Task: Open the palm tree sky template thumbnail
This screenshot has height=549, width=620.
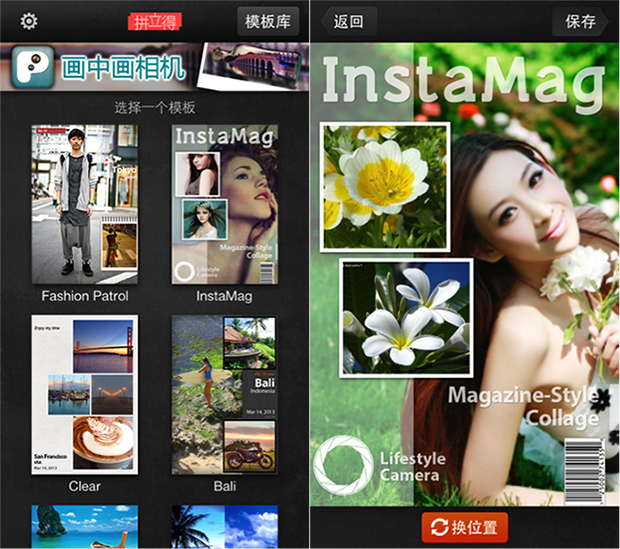Action: click(x=225, y=526)
